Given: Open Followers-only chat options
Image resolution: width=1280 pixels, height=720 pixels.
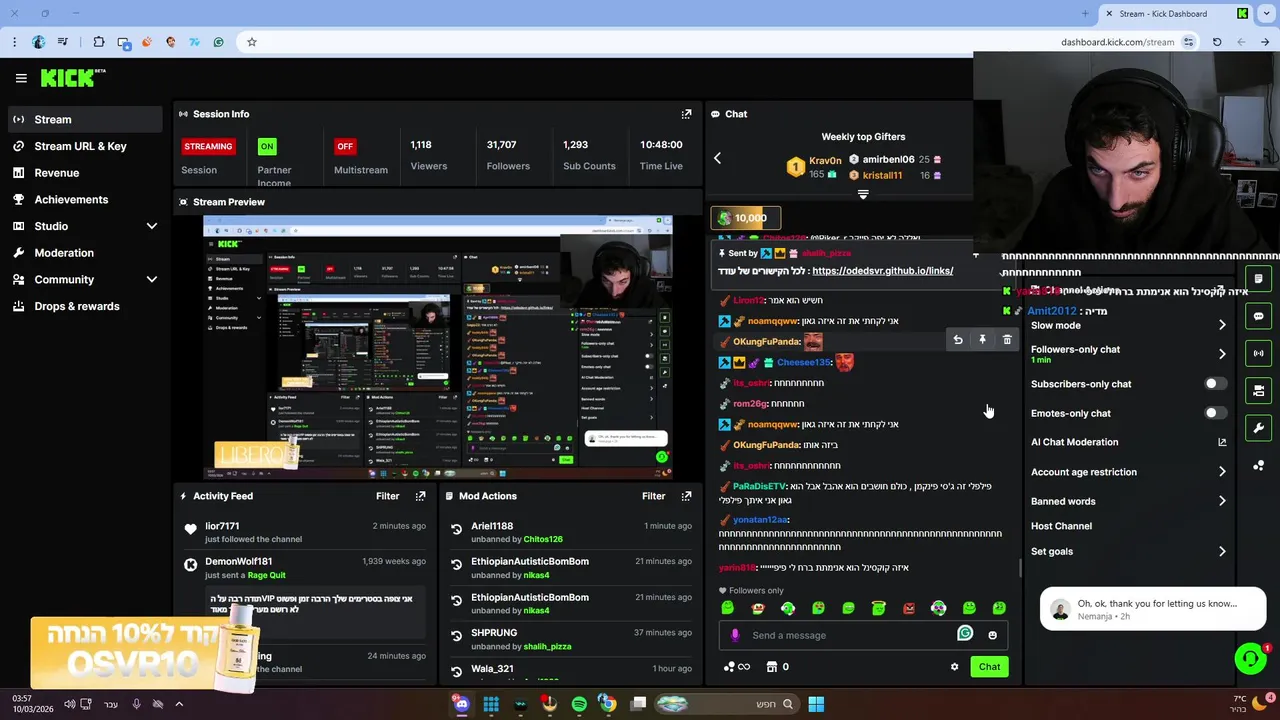Looking at the screenshot, I should coord(1128,354).
